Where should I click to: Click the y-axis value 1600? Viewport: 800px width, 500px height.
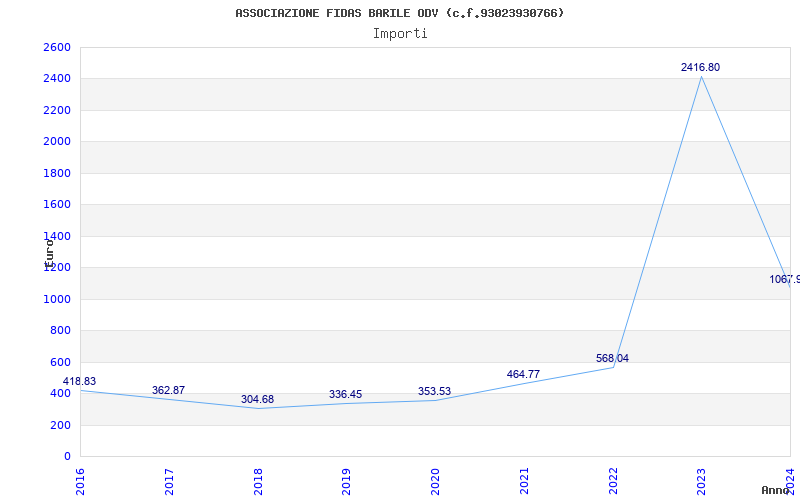(57, 205)
